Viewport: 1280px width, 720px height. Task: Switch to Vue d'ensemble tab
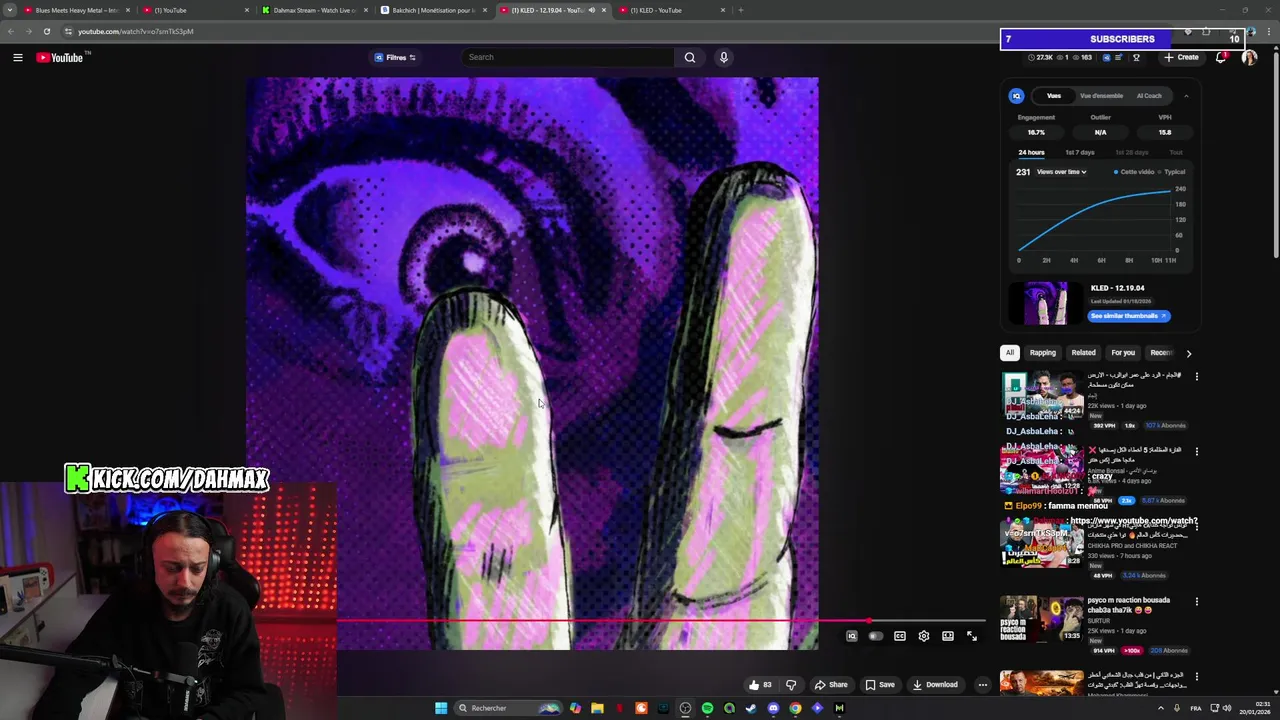pos(1101,96)
